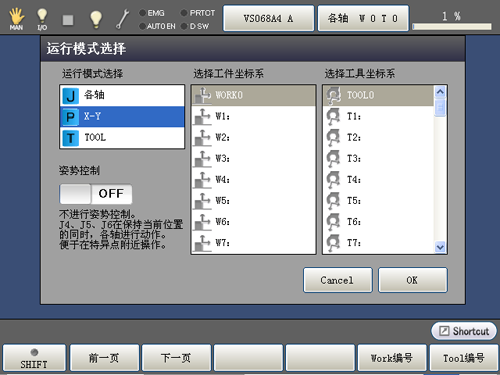Image resolution: width=500 pixels, height=375 pixels.
Task: Toggle the SHIFT key button
Action: [x=34, y=358]
